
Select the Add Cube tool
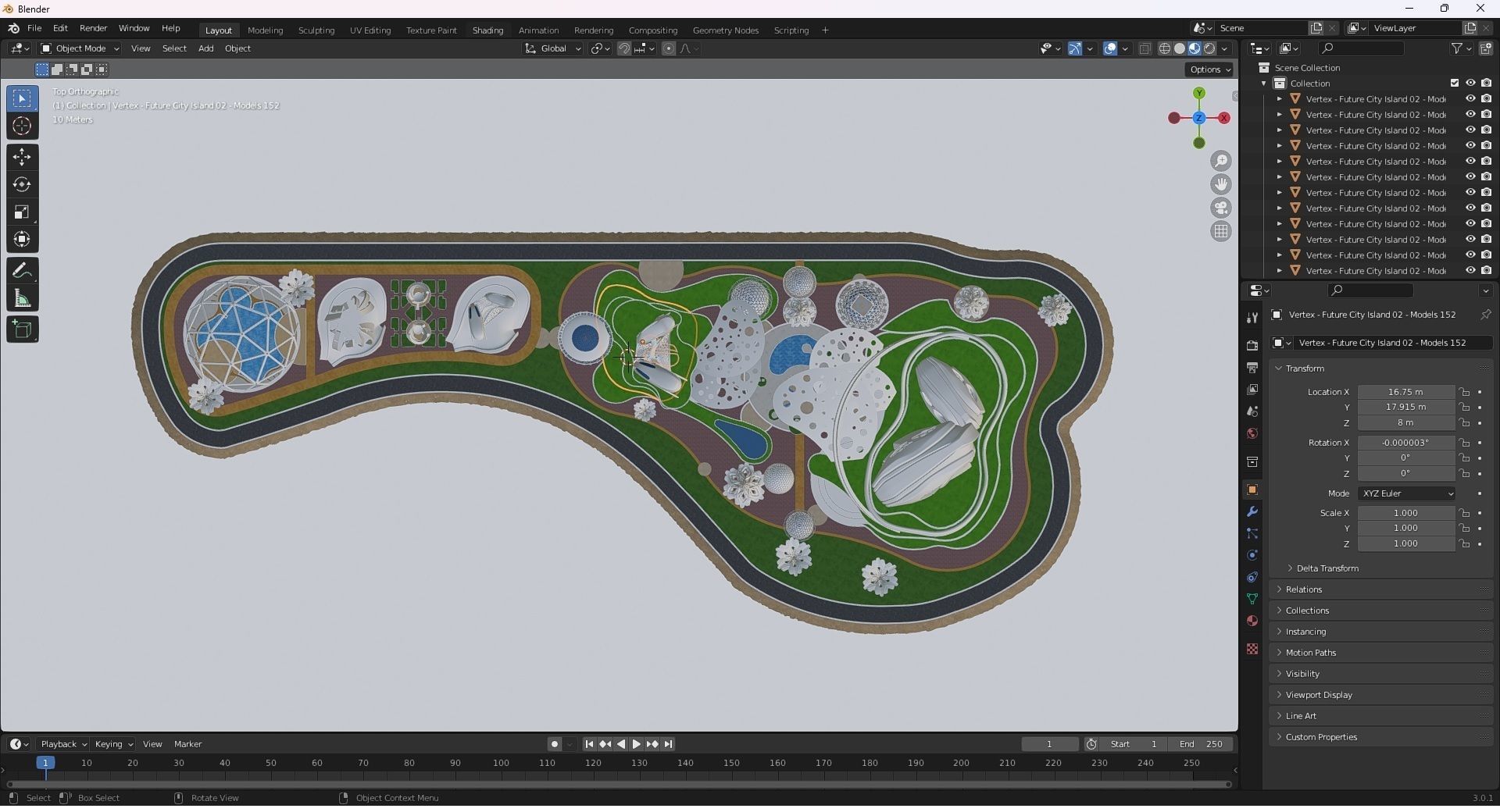(22, 329)
